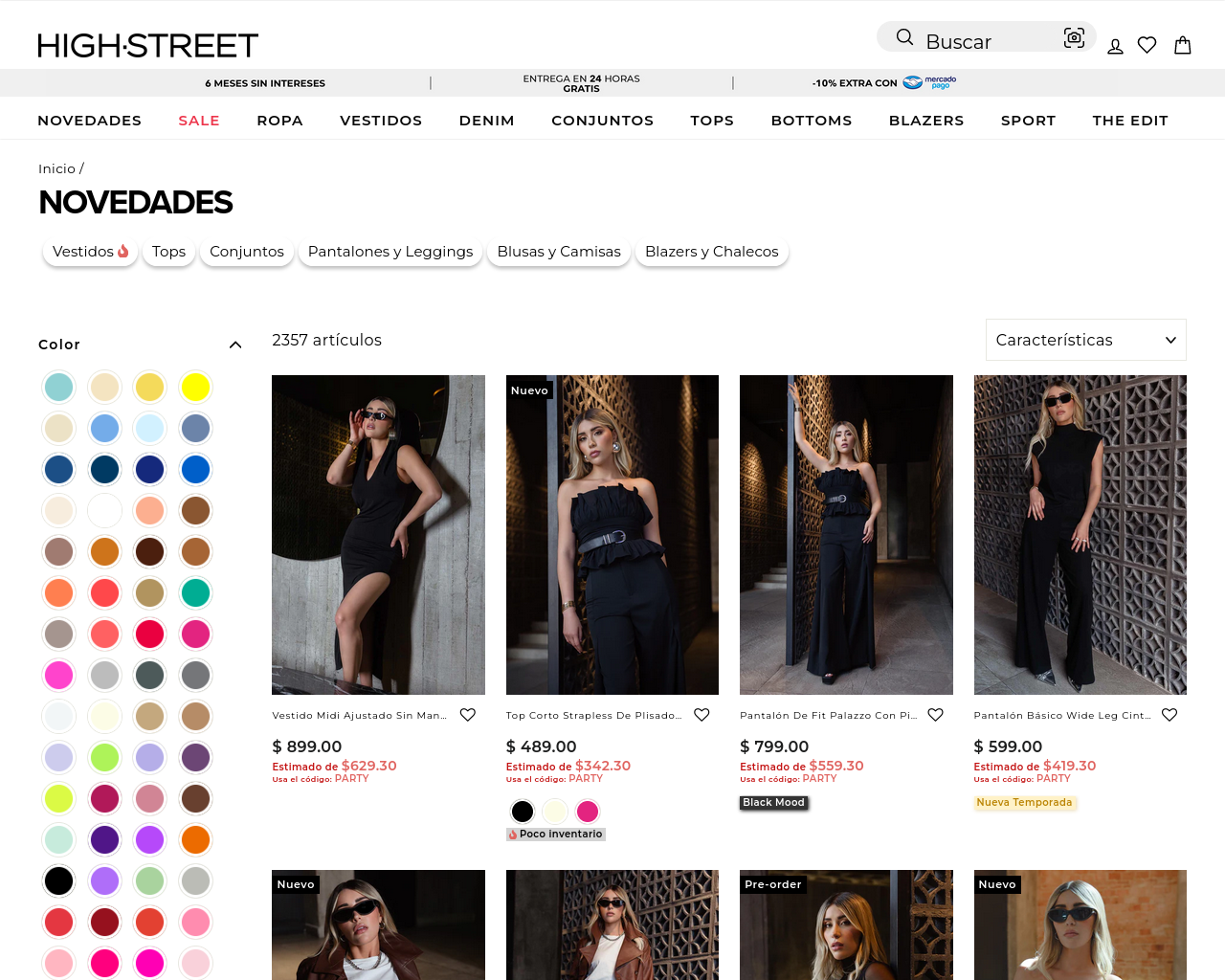Filter by teal color swatch
1225x980 pixels.
click(59, 387)
